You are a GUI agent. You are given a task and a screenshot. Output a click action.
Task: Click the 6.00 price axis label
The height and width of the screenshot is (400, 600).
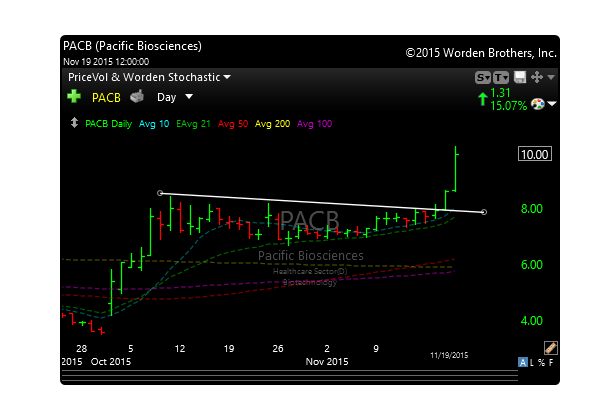click(532, 265)
